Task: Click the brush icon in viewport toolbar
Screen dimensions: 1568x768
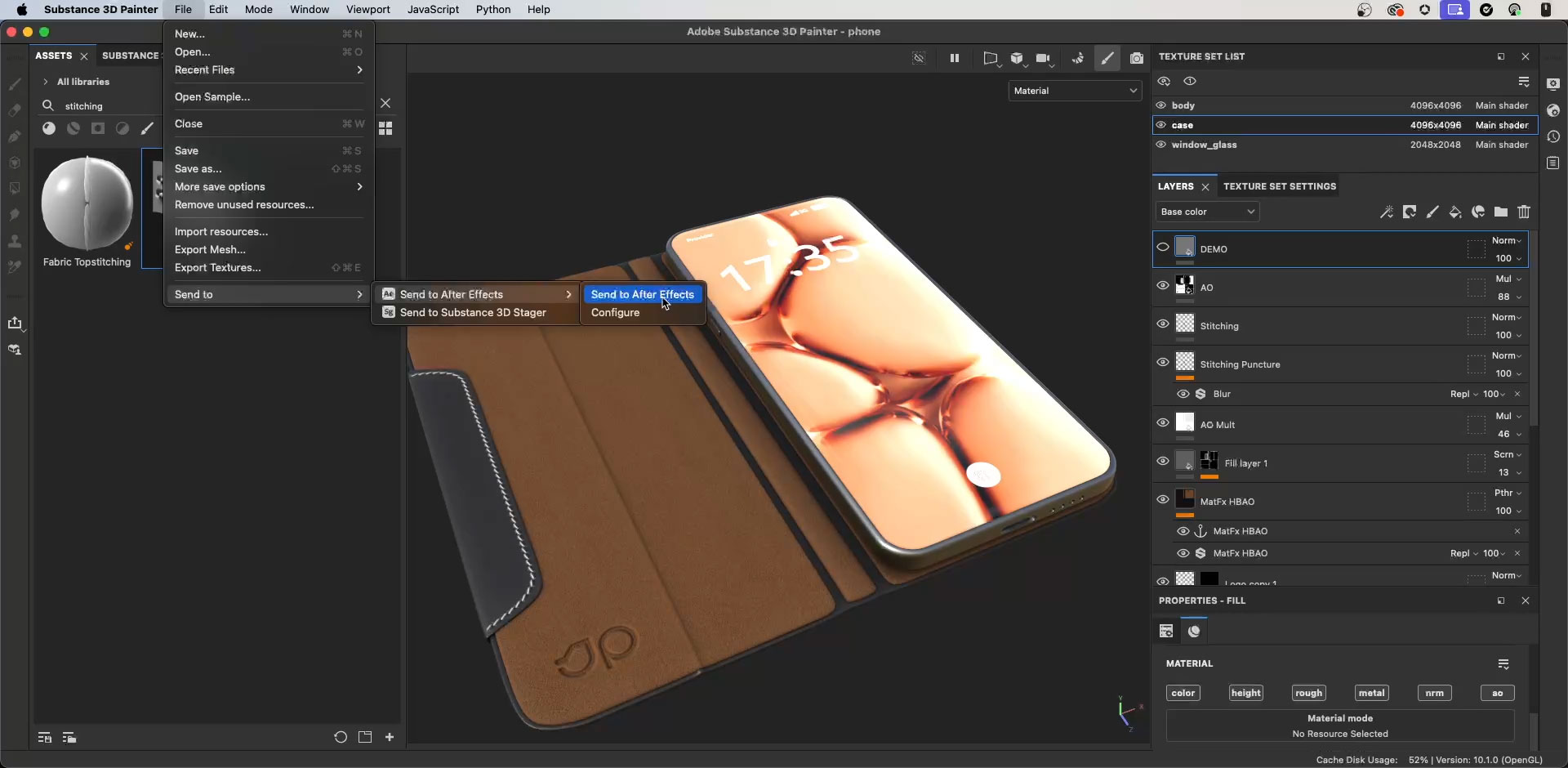Action: tap(1107, 59)
